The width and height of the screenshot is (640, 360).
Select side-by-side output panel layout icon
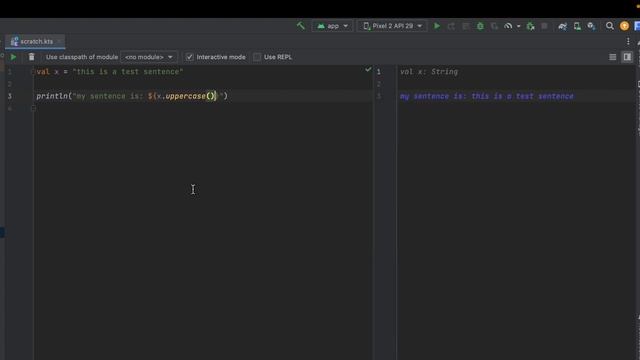(x=627, y=57)
